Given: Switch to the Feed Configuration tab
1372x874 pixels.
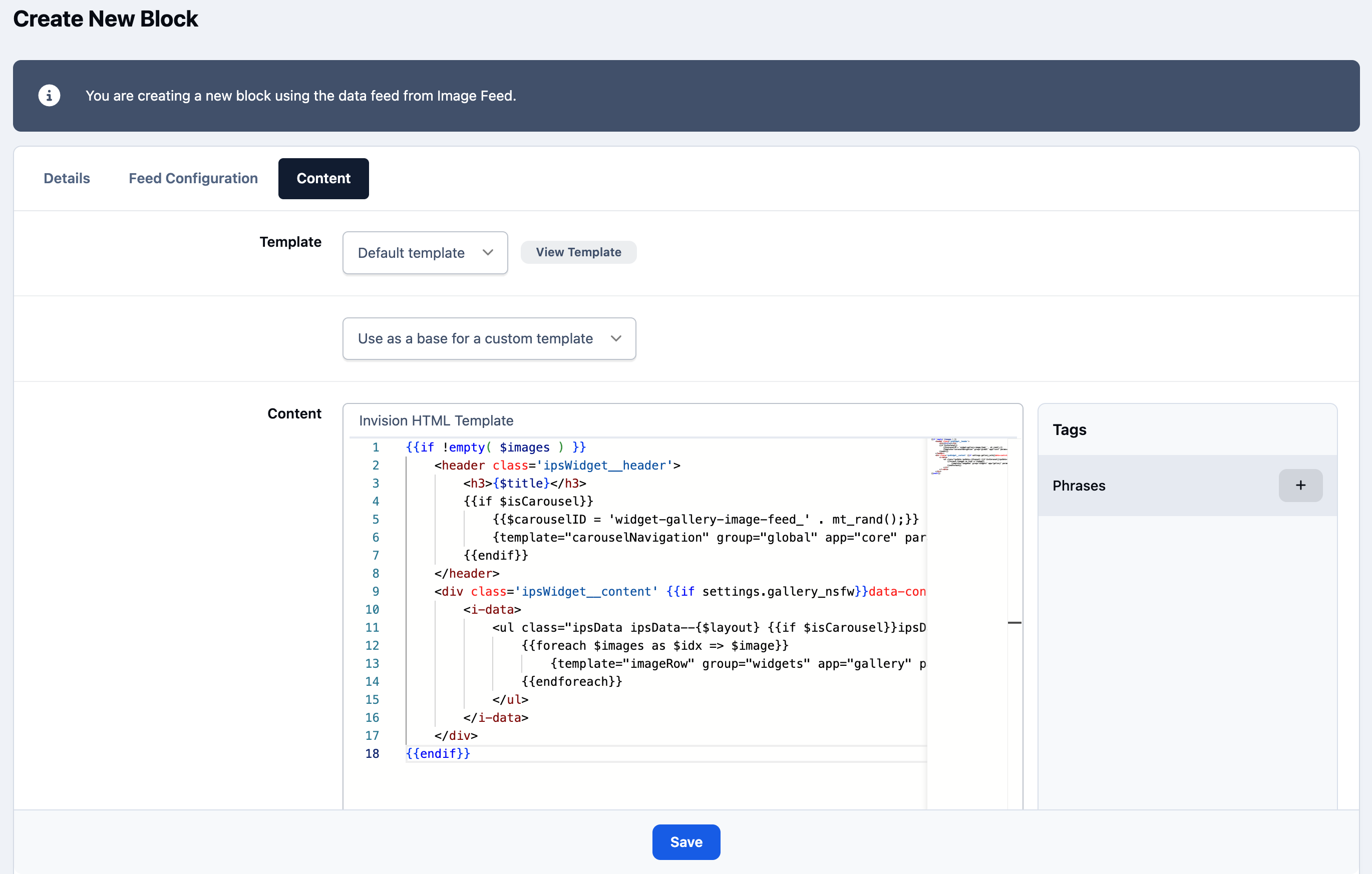Looking at the screenshot, I should pos(193,178).
